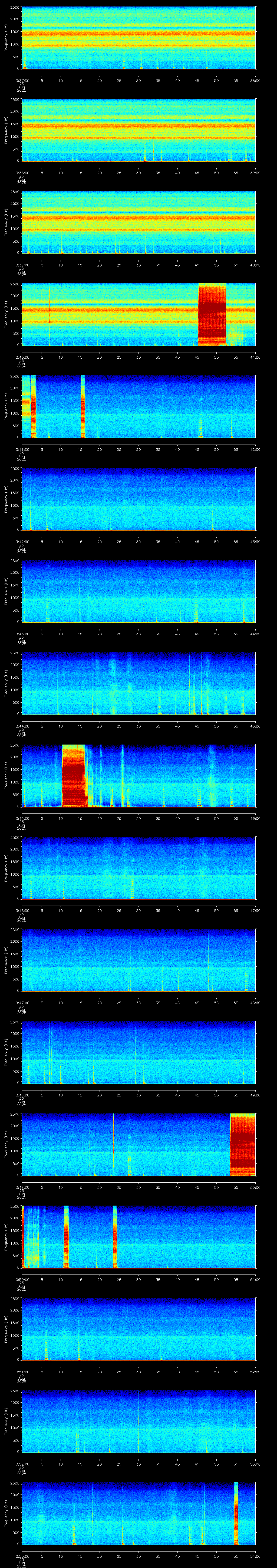Click the 0:50:00 start time label

(x=22, y=1279)
